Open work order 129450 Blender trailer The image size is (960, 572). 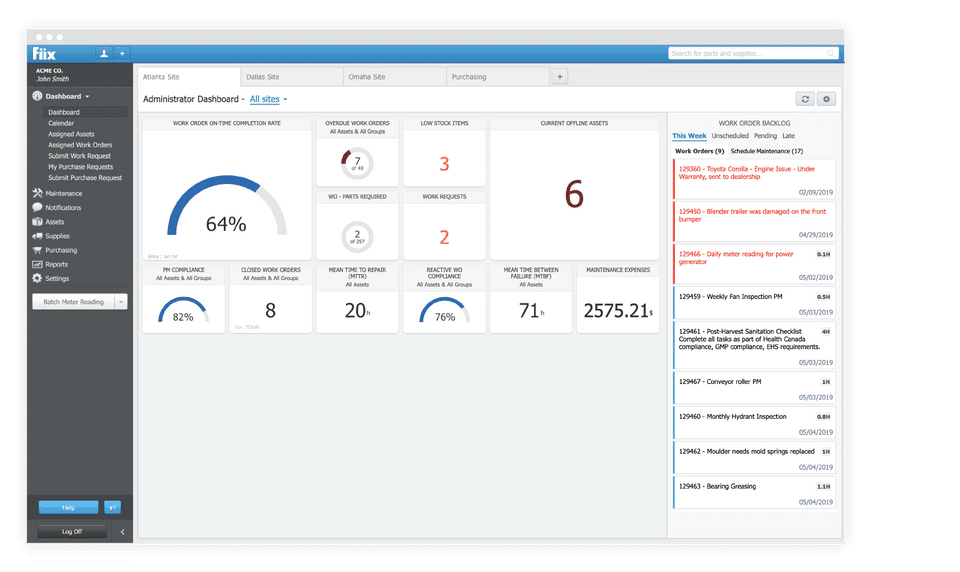click(x=754, y=222)
